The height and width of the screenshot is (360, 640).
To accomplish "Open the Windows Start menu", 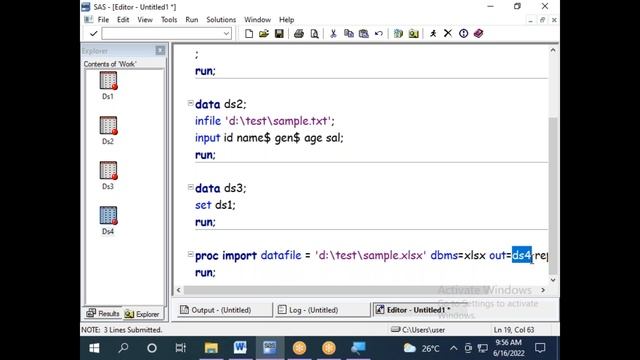I will (x=94, y=348).
